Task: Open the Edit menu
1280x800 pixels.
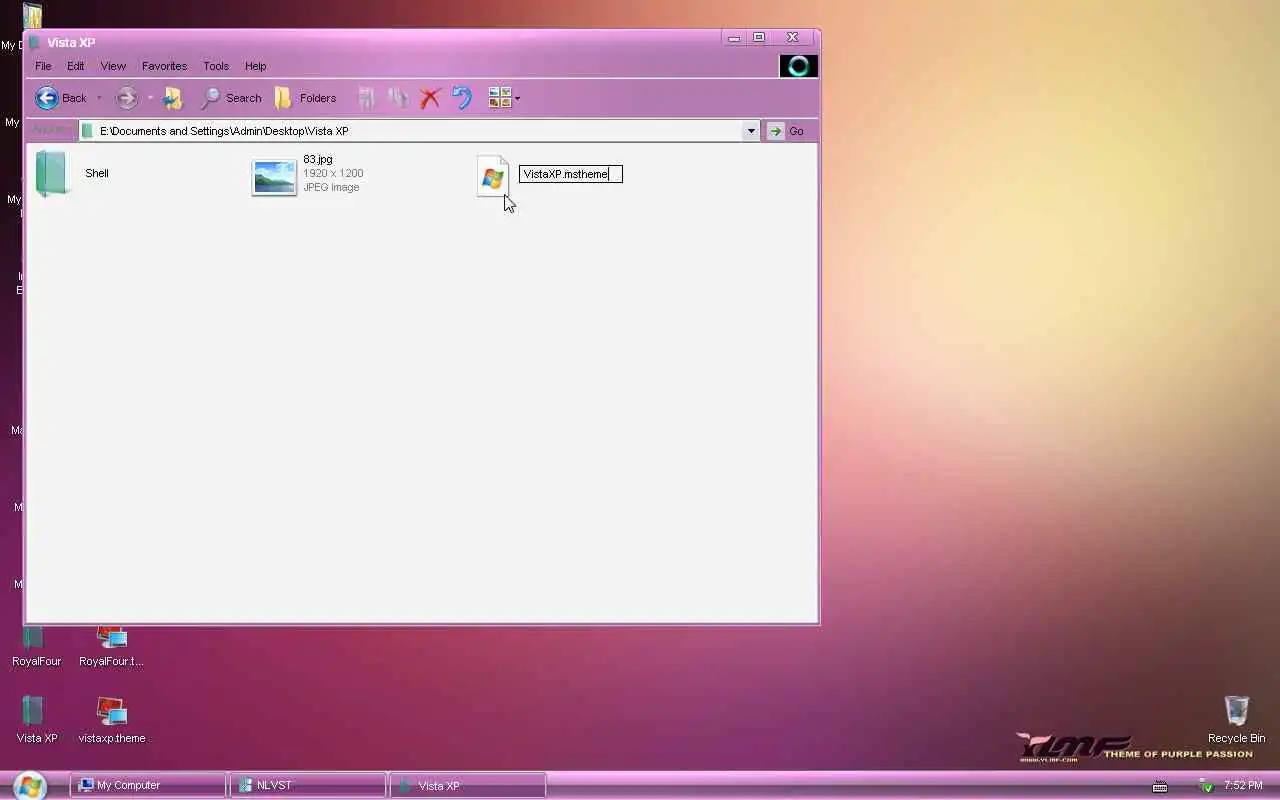Action: tap(75, 66)
